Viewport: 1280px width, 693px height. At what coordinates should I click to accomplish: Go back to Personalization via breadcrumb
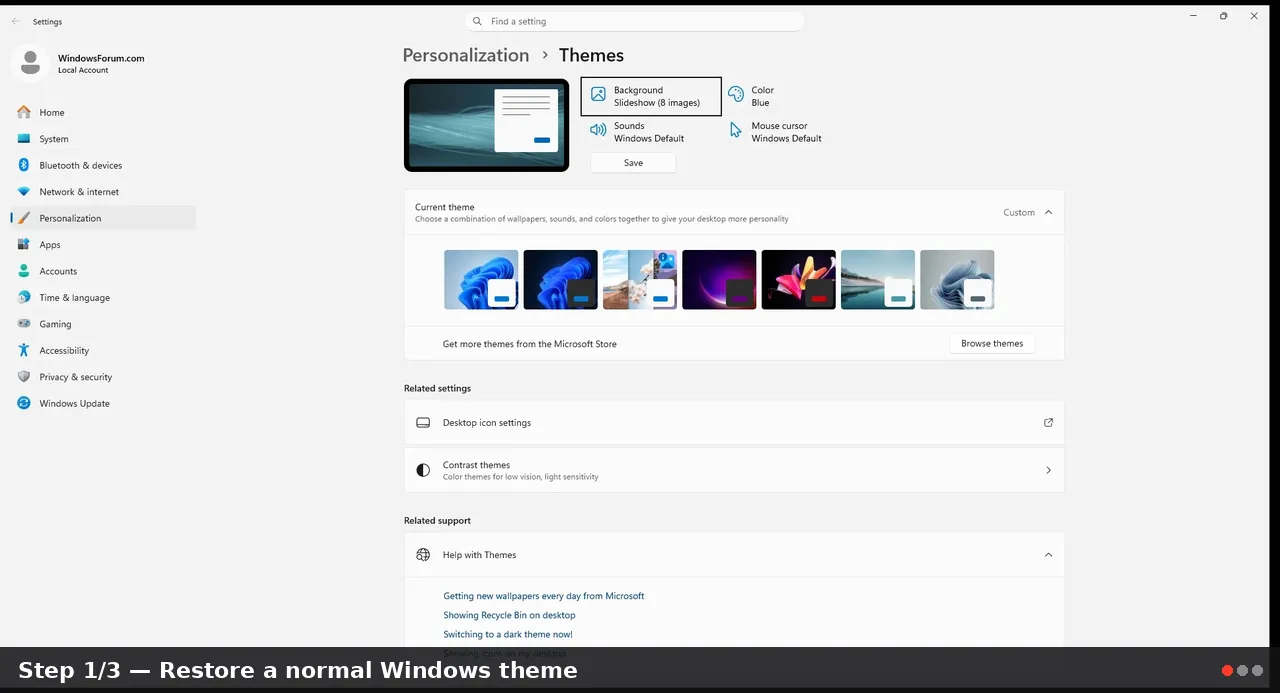pos(466,55)
